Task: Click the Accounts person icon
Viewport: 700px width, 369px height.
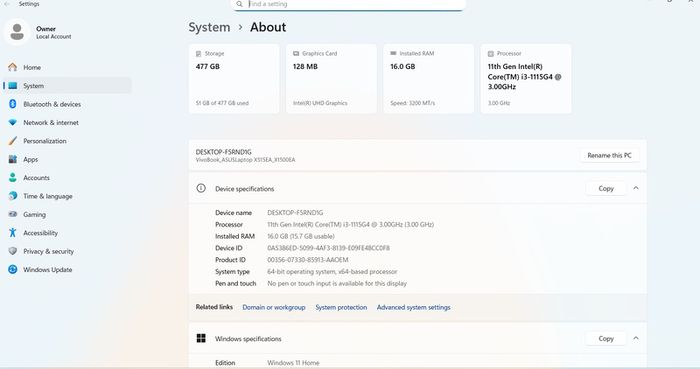Action: 12,178
